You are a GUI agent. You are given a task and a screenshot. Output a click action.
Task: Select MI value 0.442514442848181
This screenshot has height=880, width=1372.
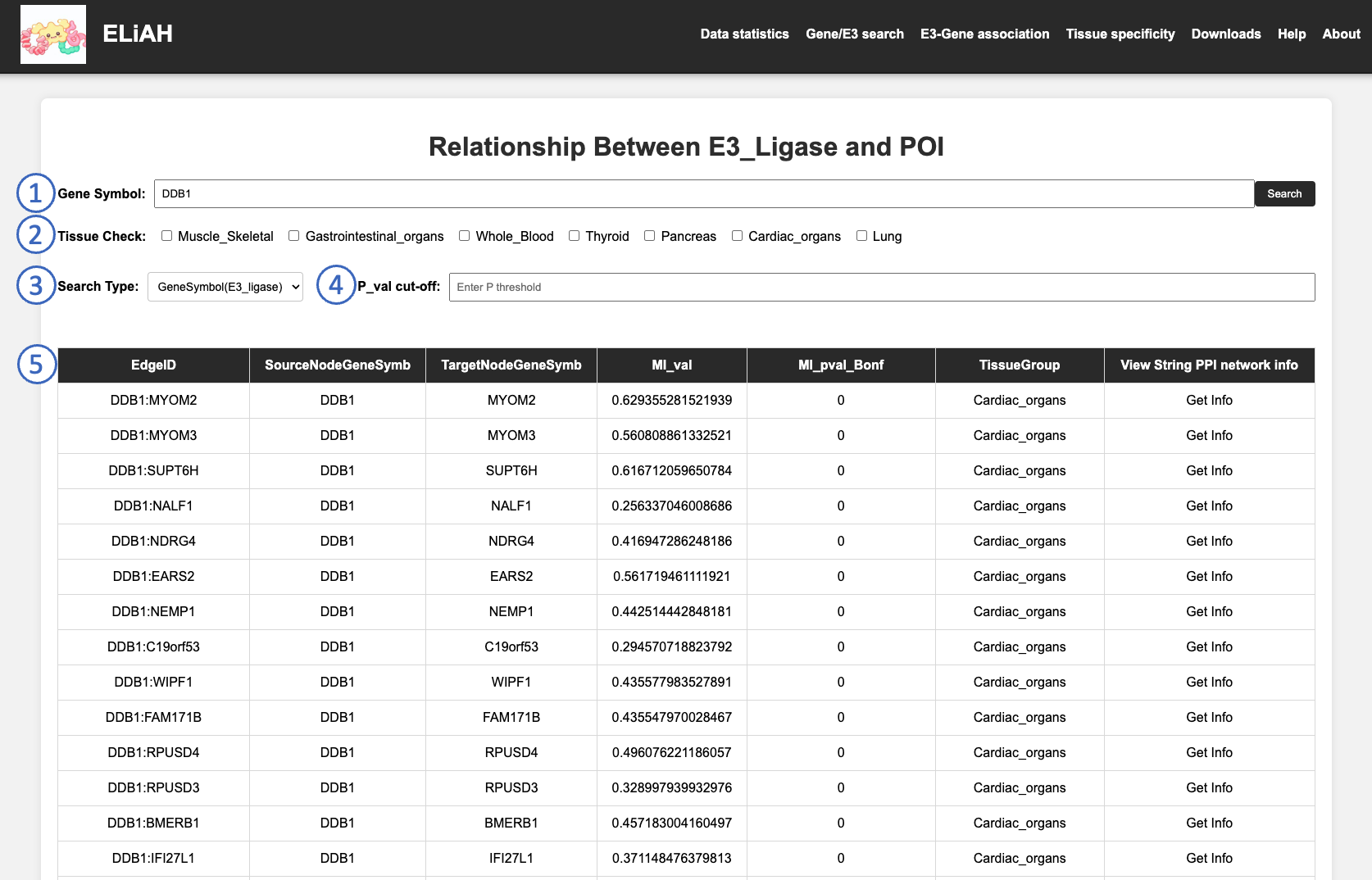click(672, 612)
